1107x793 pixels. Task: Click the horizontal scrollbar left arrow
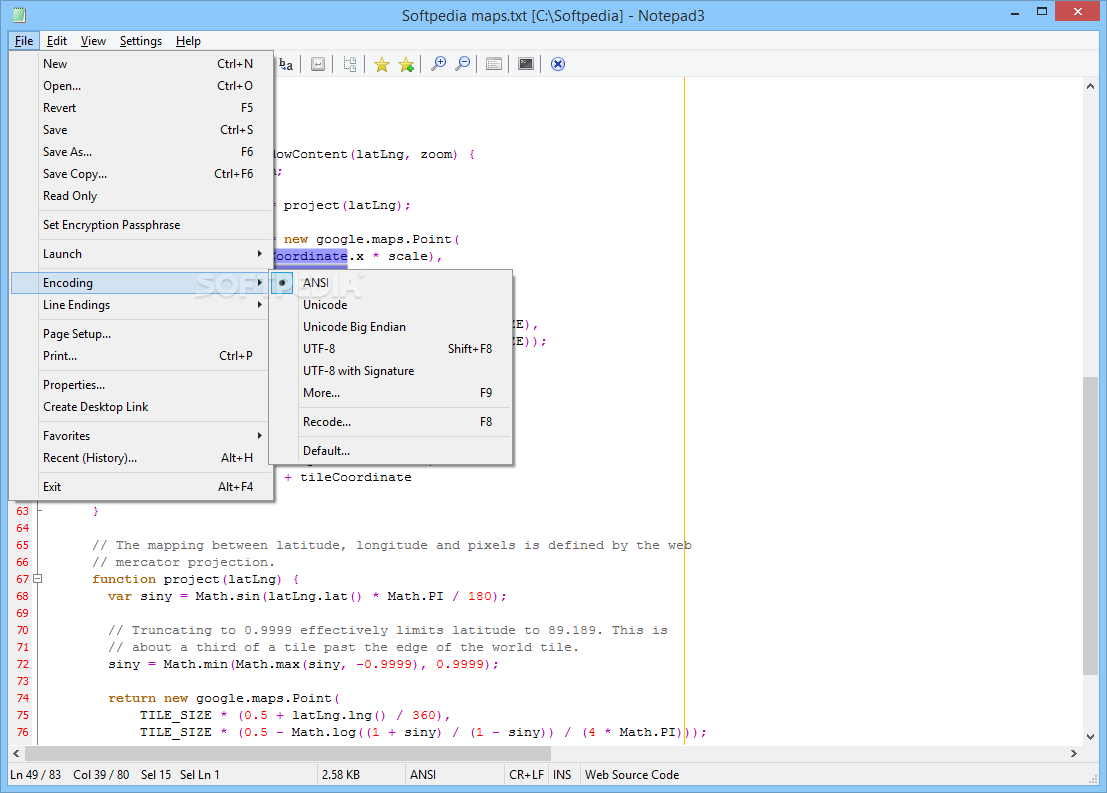pos(16,753)
